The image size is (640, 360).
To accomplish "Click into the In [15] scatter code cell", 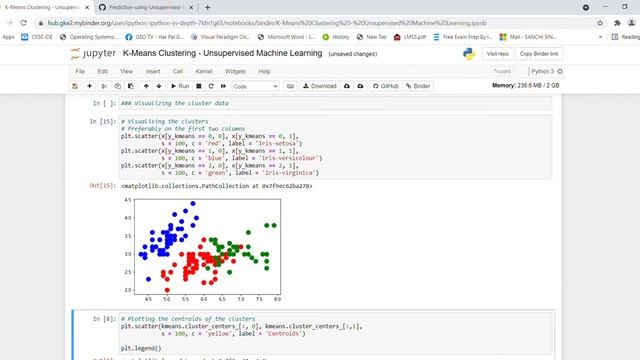I will pyautogui.click(x=335, y=147).
